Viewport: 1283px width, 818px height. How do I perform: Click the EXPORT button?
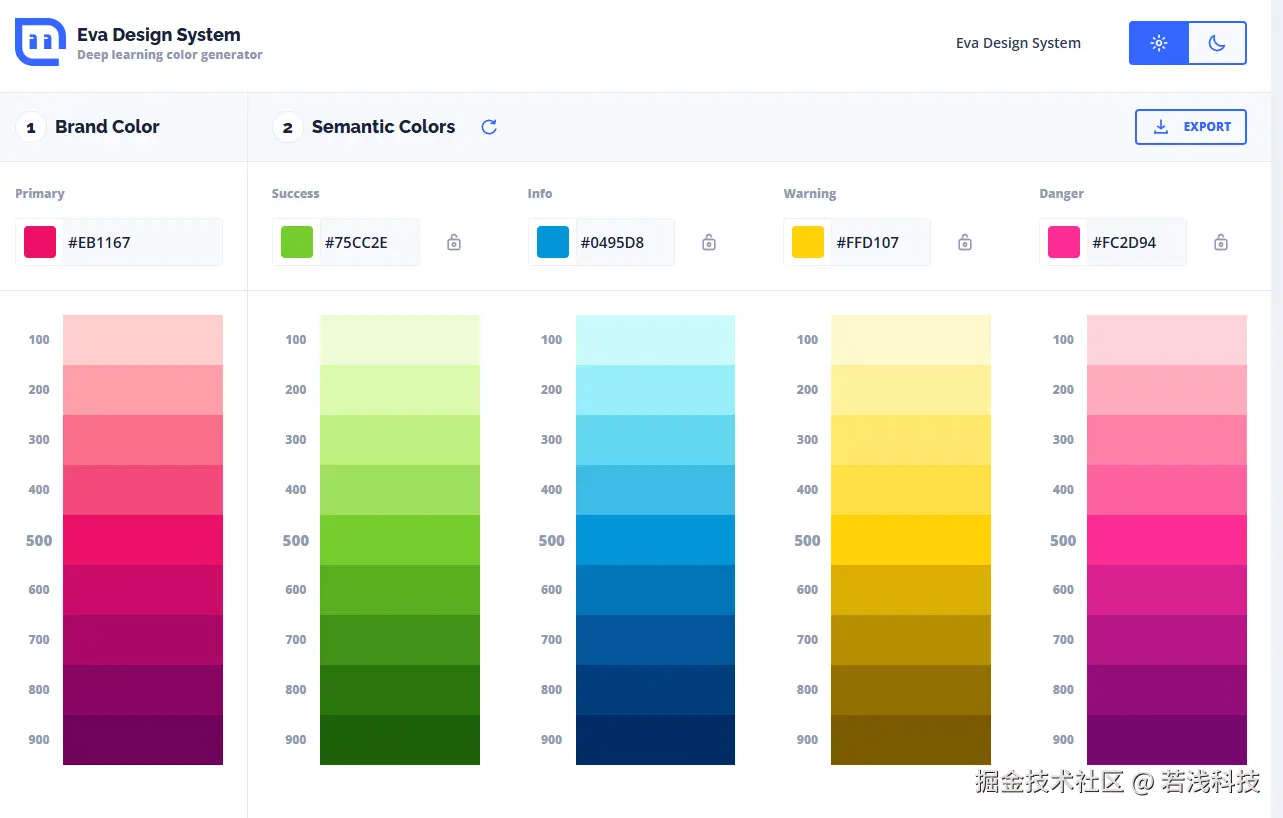pos(1191,127)
